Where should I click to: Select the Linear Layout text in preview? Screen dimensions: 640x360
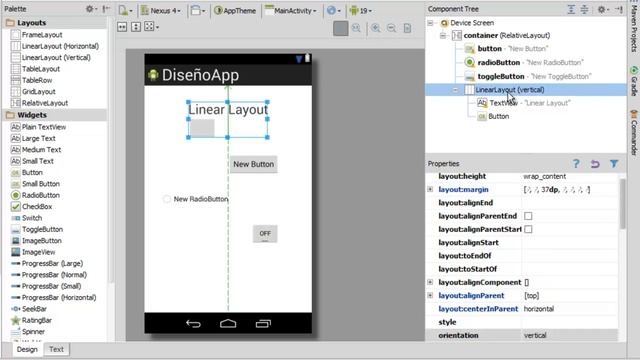(228, 109)
